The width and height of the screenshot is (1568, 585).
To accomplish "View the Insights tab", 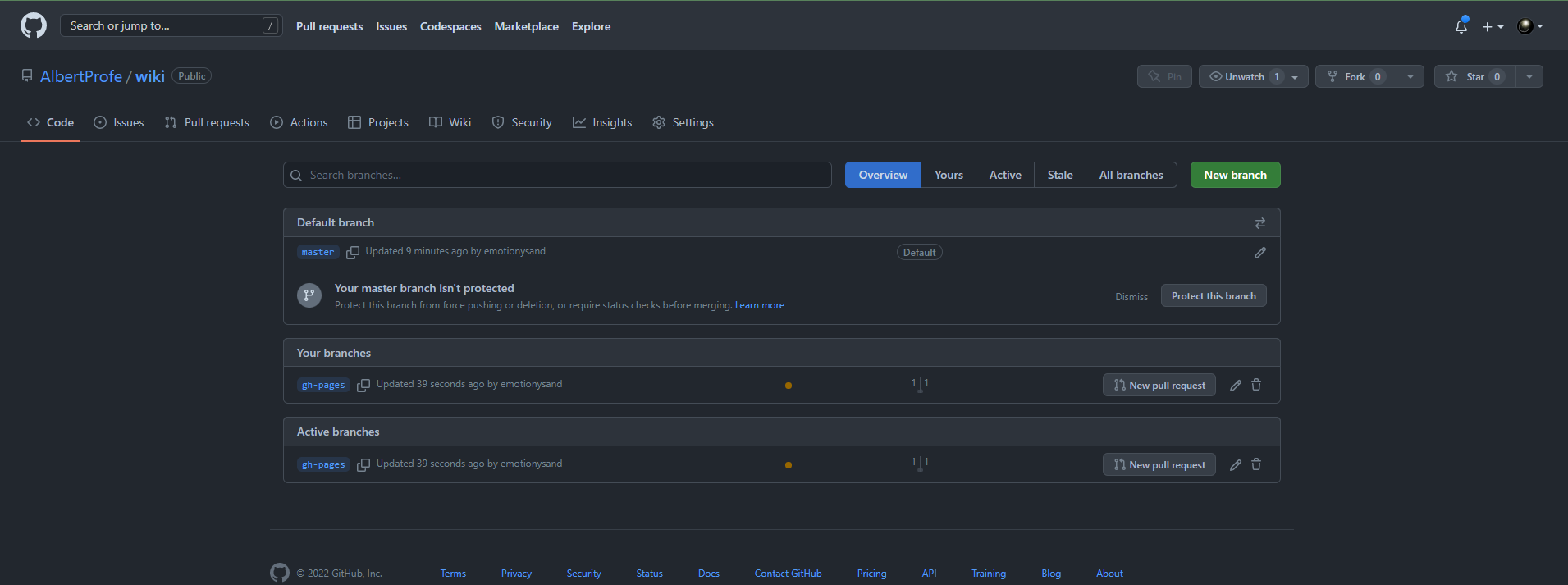I will pos(602,122).
